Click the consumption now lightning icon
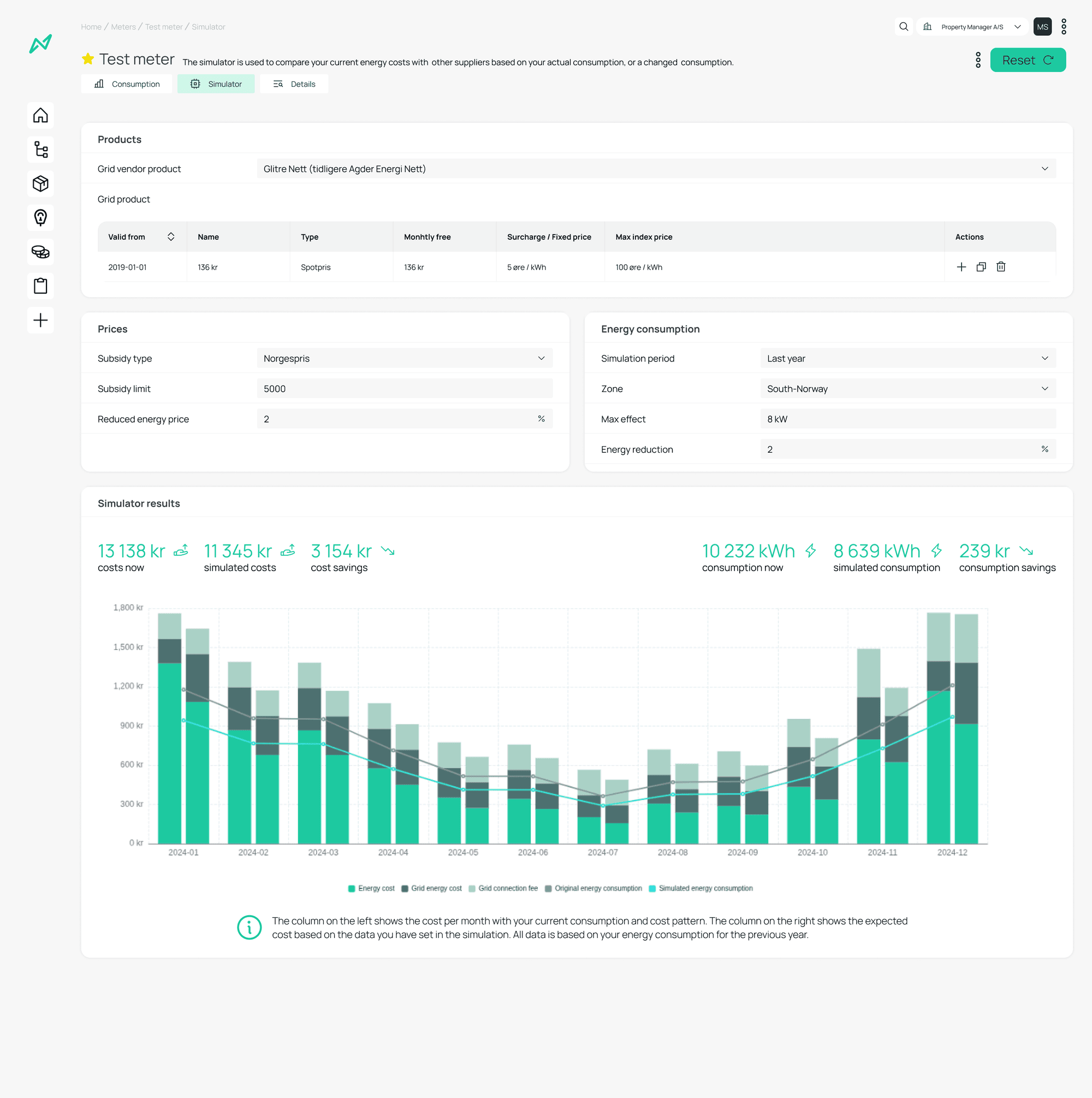 tap(811, 551)
